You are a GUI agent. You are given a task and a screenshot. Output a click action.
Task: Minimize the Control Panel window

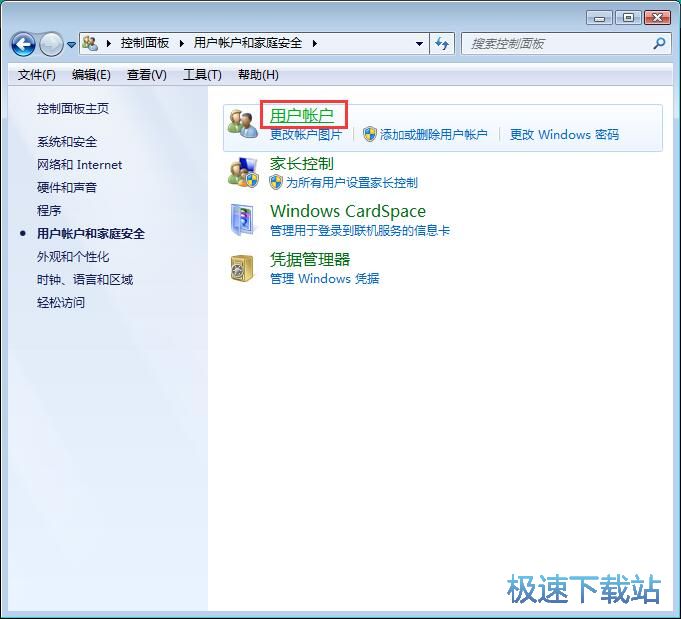tap(599, 18)
